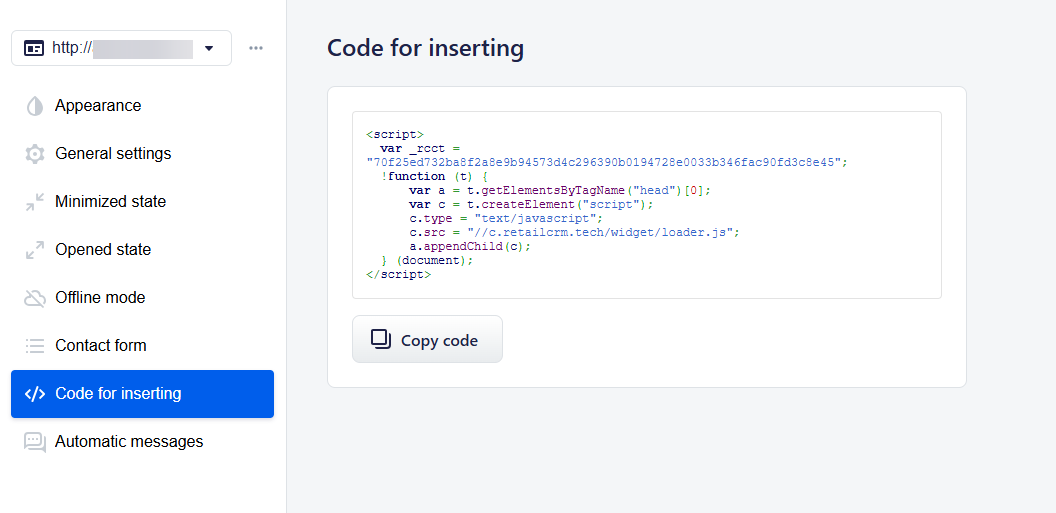Click the Contact form list icon
Screen dimensions: 1056x513
(35, 346)
